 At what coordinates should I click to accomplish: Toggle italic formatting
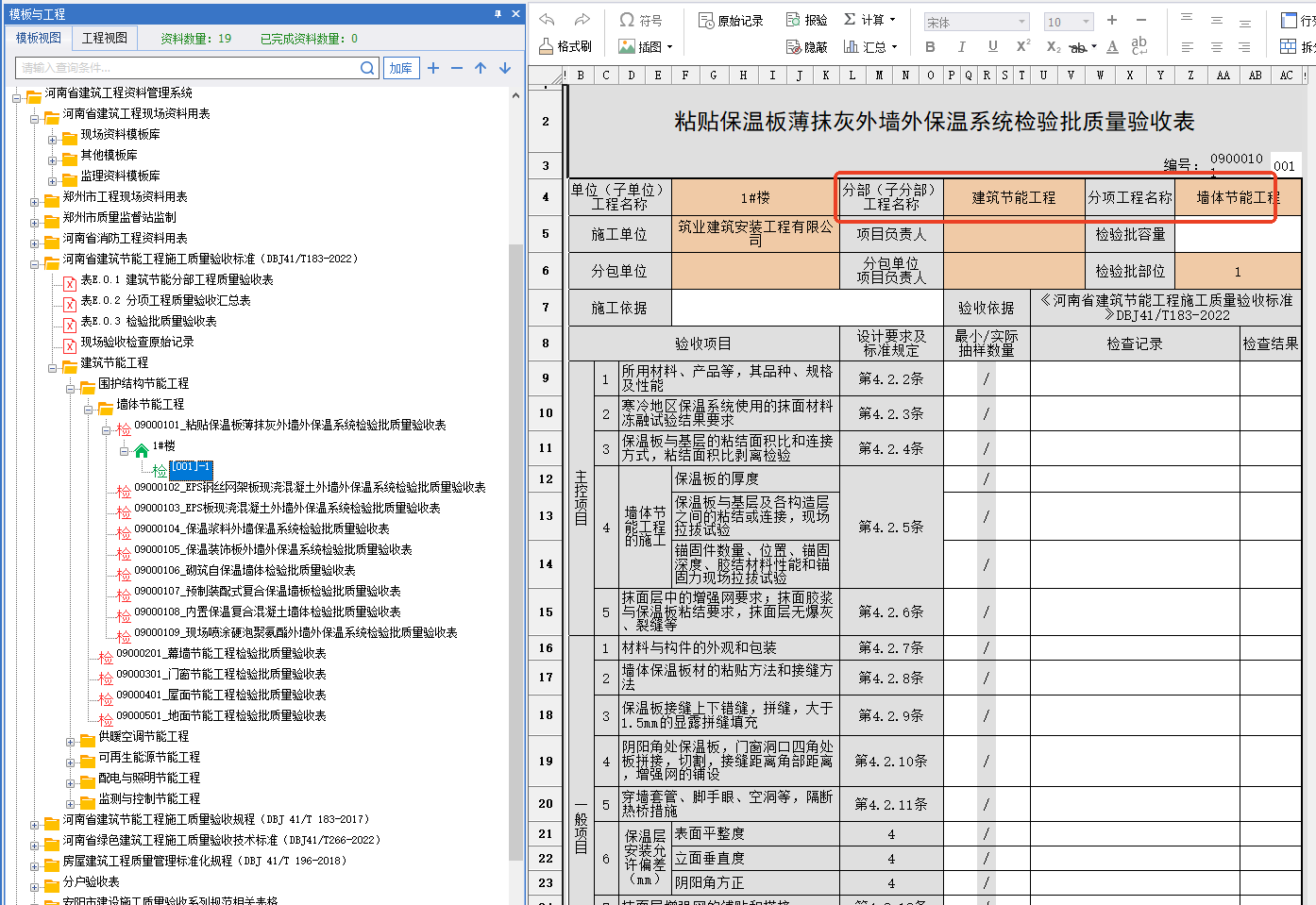coord(961,46)
